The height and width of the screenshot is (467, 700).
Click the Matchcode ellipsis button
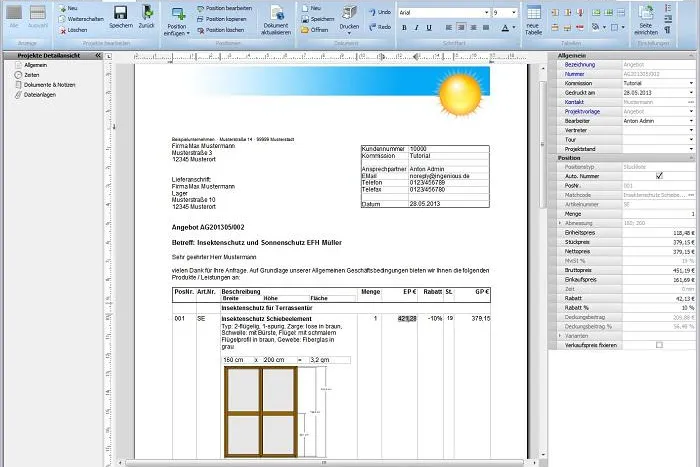[x=691, y=195]
